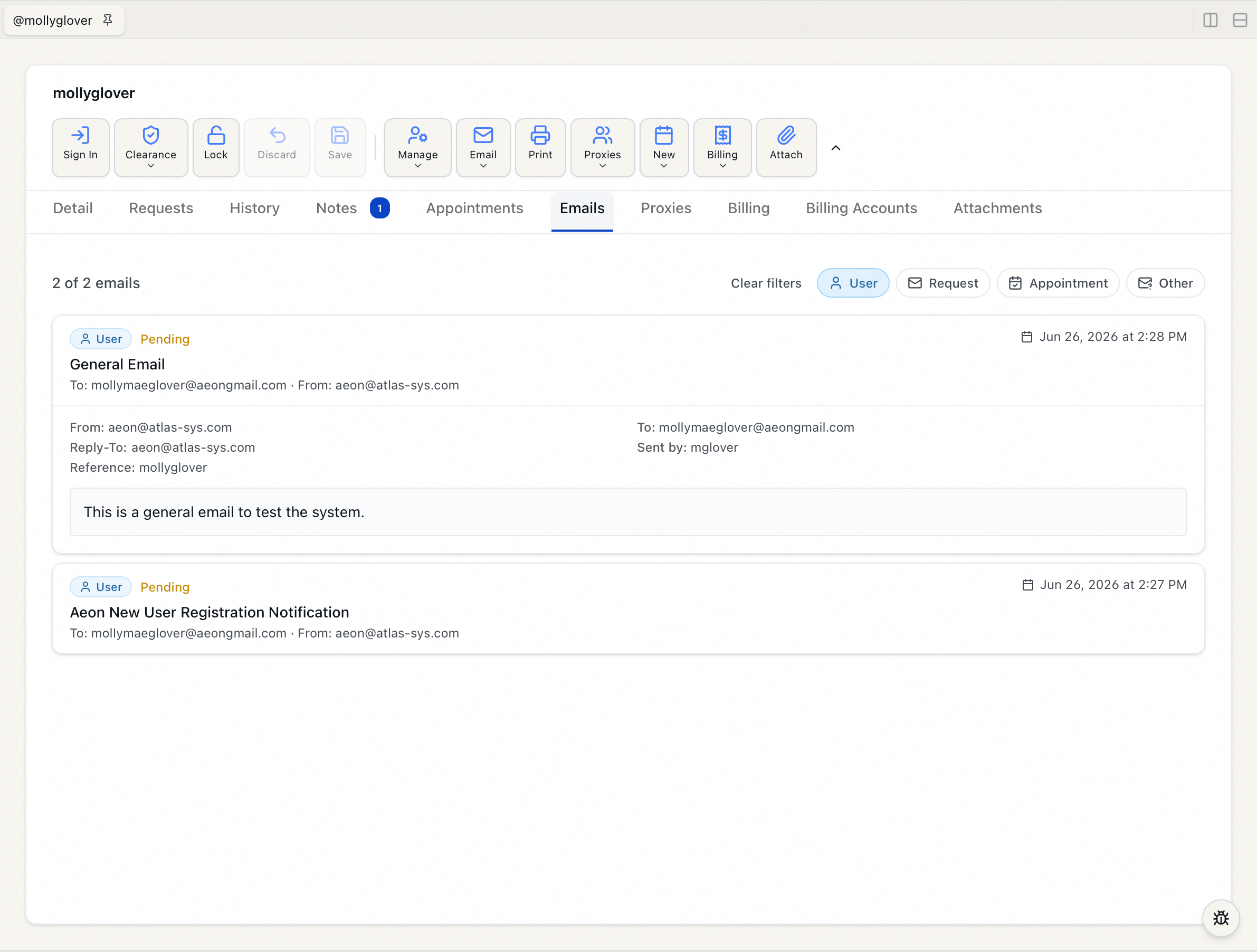Image resolution: width=1257 pixels, height=952 pixels.
Task: Open the Billing toolbar dropdown
Action: [722, 147]
